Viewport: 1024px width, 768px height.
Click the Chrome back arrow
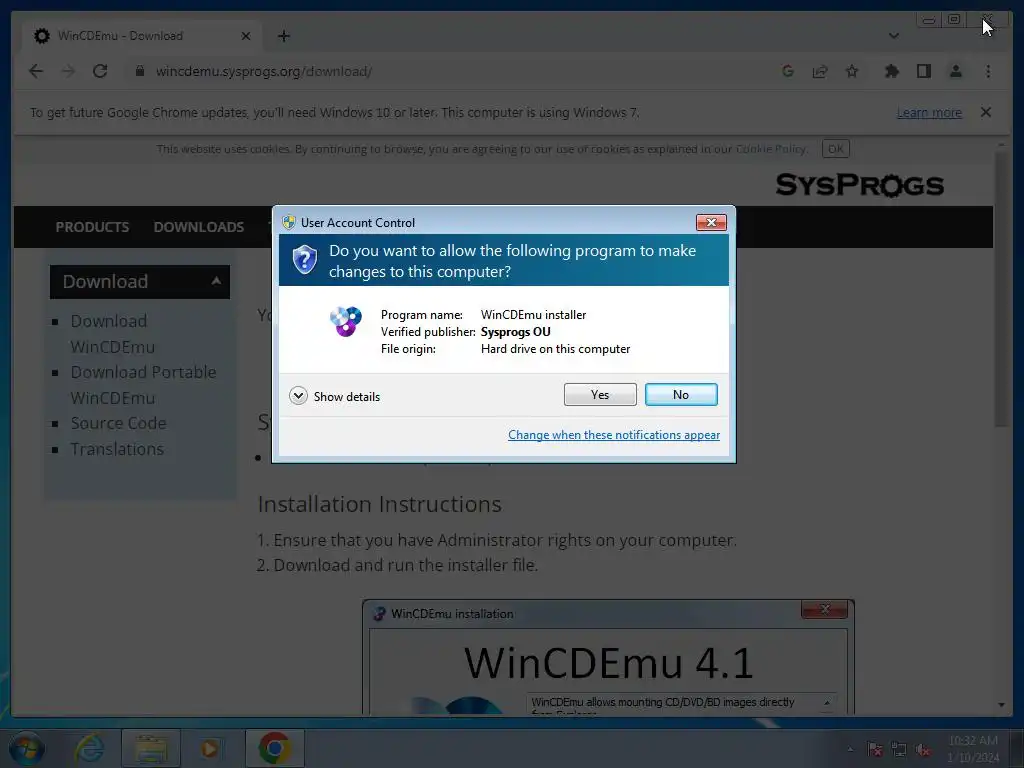[36, 71]
